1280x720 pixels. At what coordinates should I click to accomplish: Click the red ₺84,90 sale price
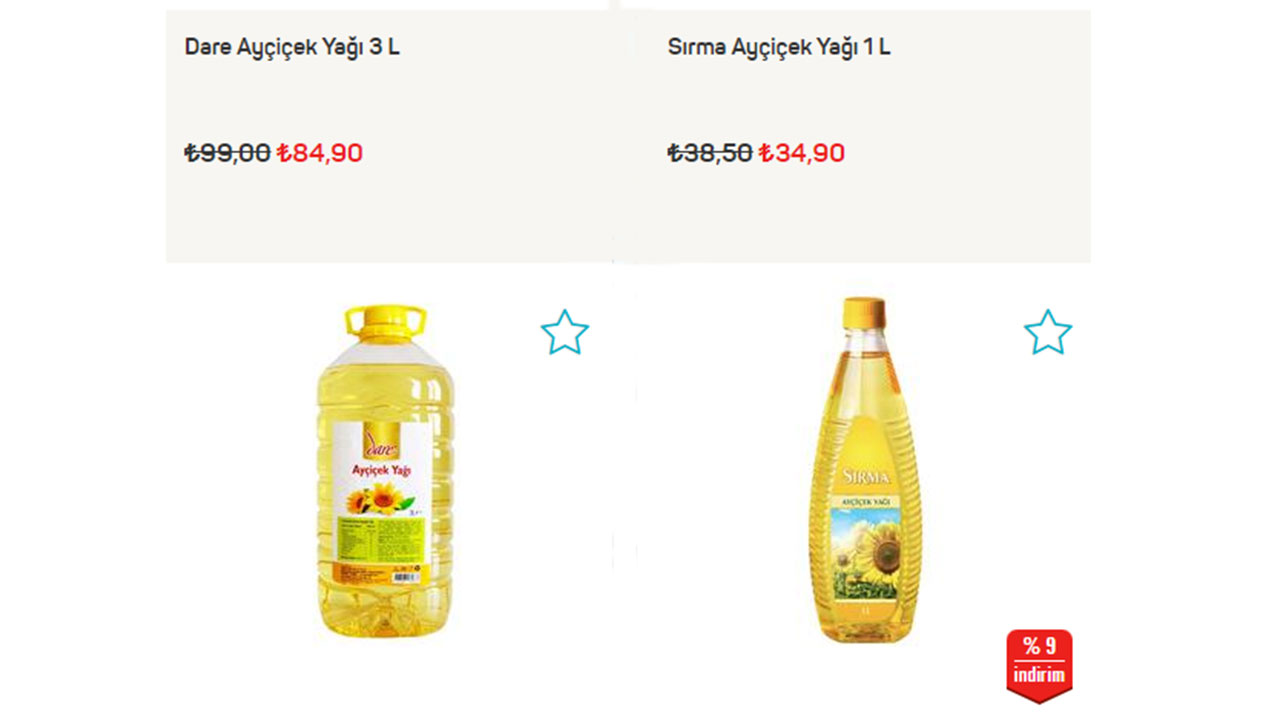tap(320, 153)
